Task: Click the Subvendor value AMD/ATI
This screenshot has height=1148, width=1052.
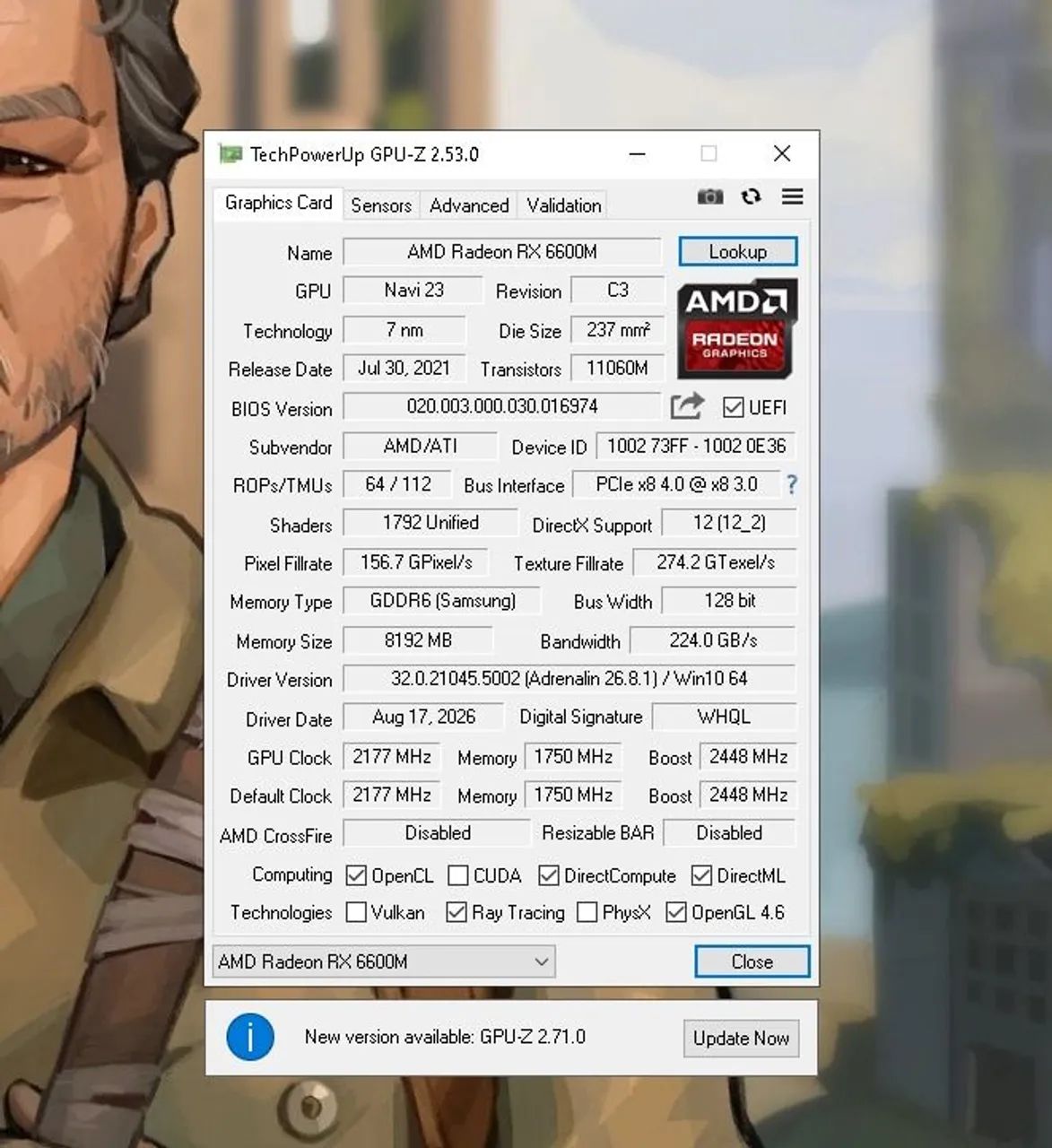Action: pyautogui.click(x=420, y=446)
